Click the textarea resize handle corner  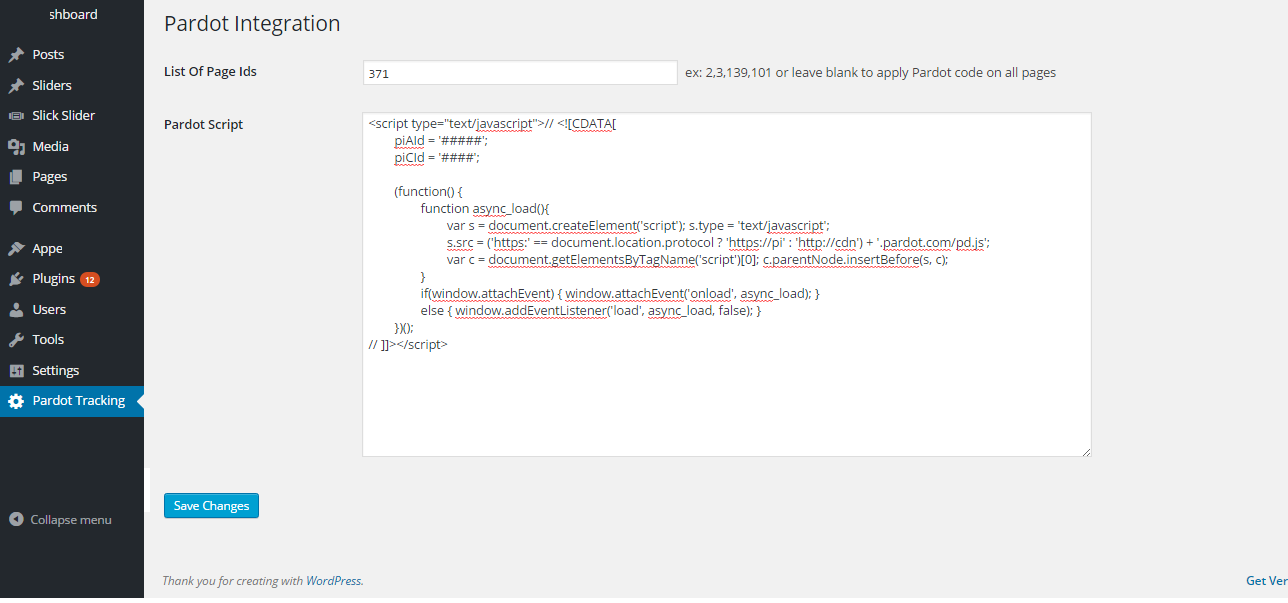(1085, 451)
